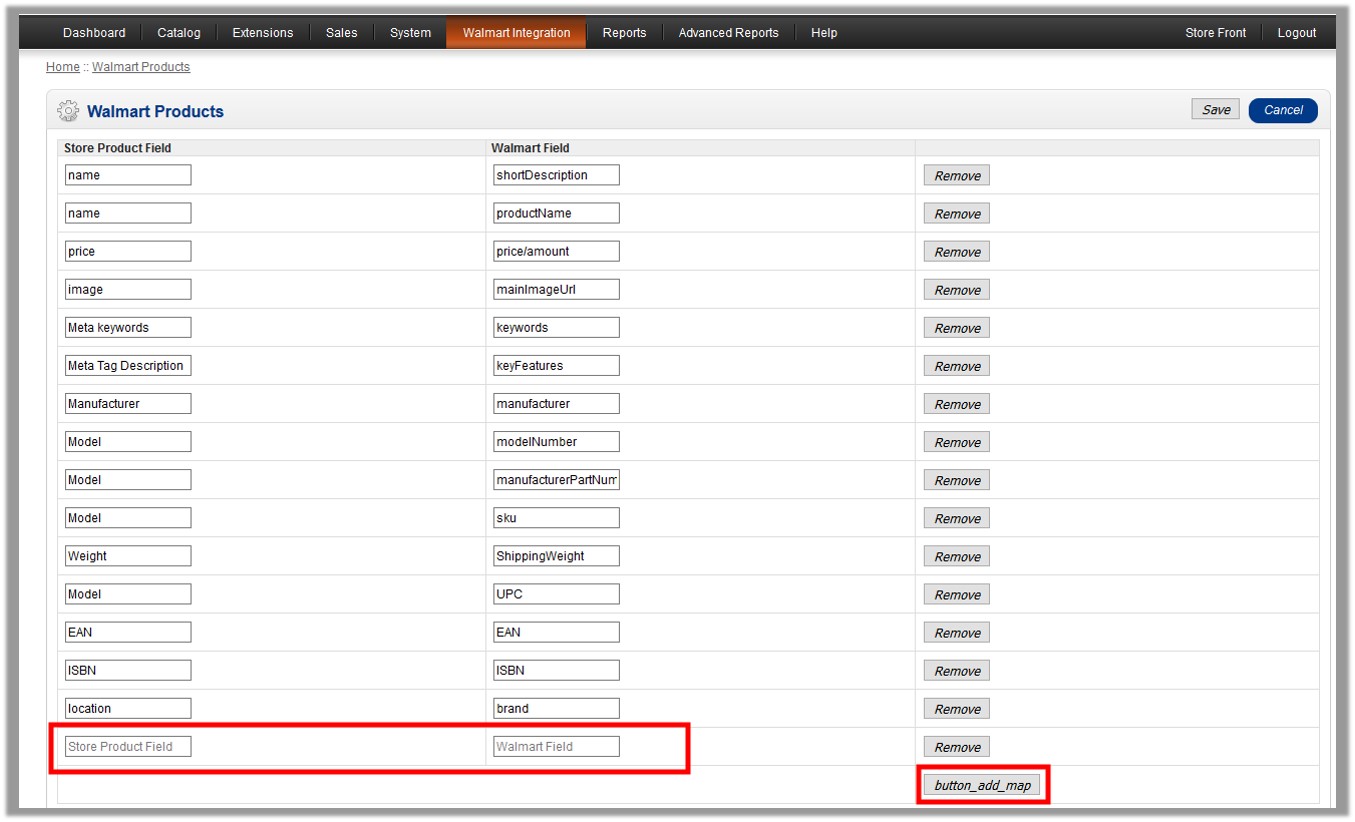
Task: Open the Catalog menu
Action: click(x=179, y=33)
